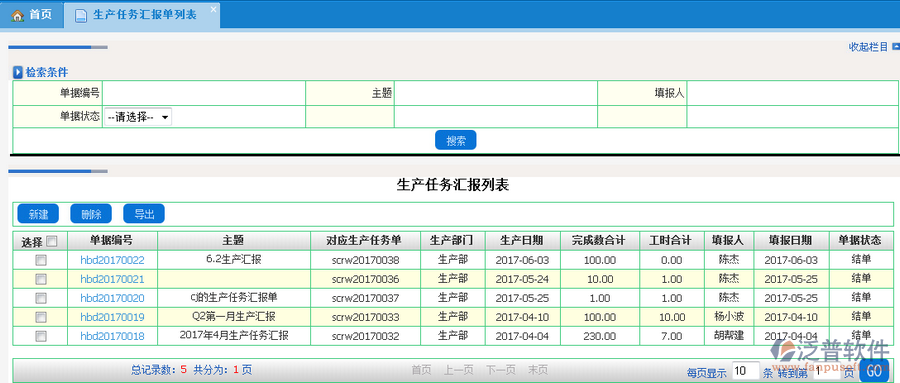This screenshot has width=900, height=383.
Task: Click the 每页显示 page size field
Action: 745,370
